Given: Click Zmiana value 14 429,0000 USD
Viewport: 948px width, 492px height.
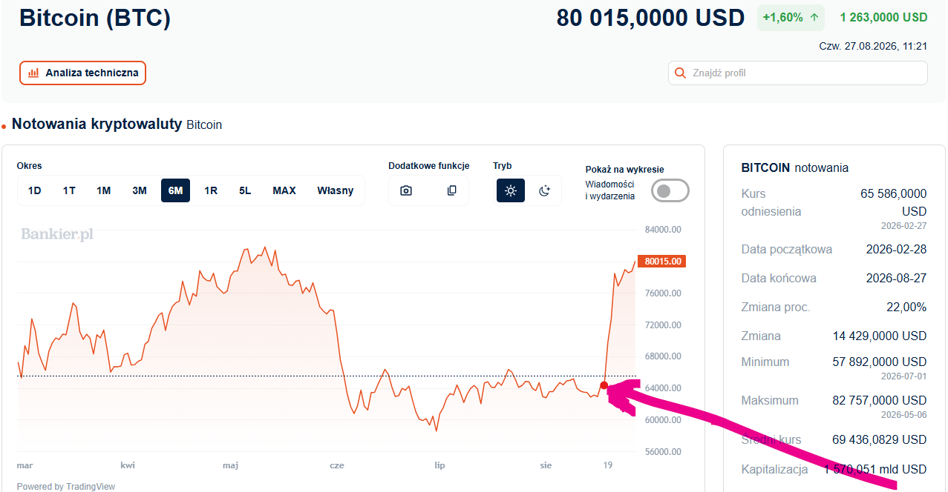Looking at the screenshot, I should click(880, 336).
